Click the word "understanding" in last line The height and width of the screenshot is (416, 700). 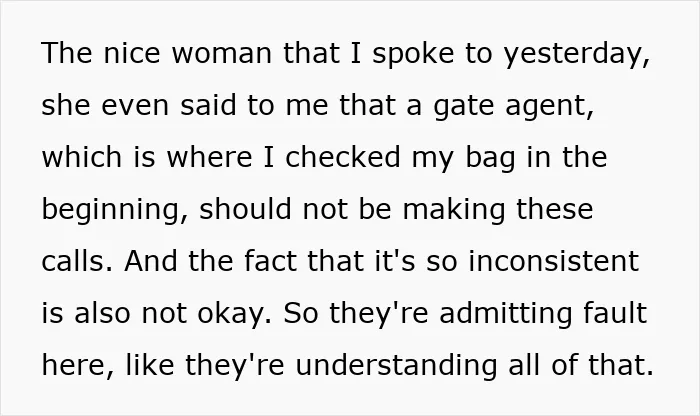[396, 367]
